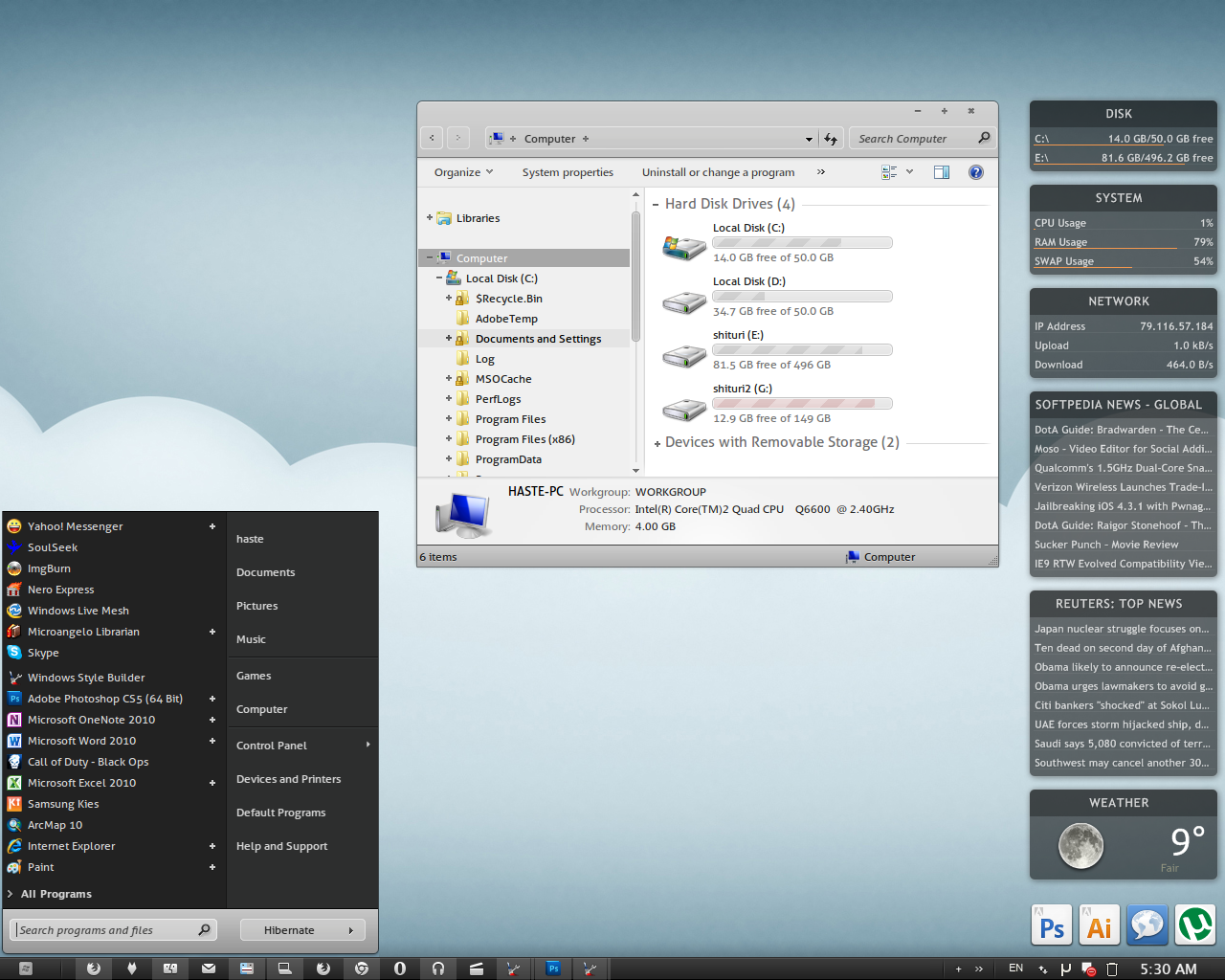Open the headphones taskbar icon
This screenshot has height=980, width=1225.
pos(438,969)
